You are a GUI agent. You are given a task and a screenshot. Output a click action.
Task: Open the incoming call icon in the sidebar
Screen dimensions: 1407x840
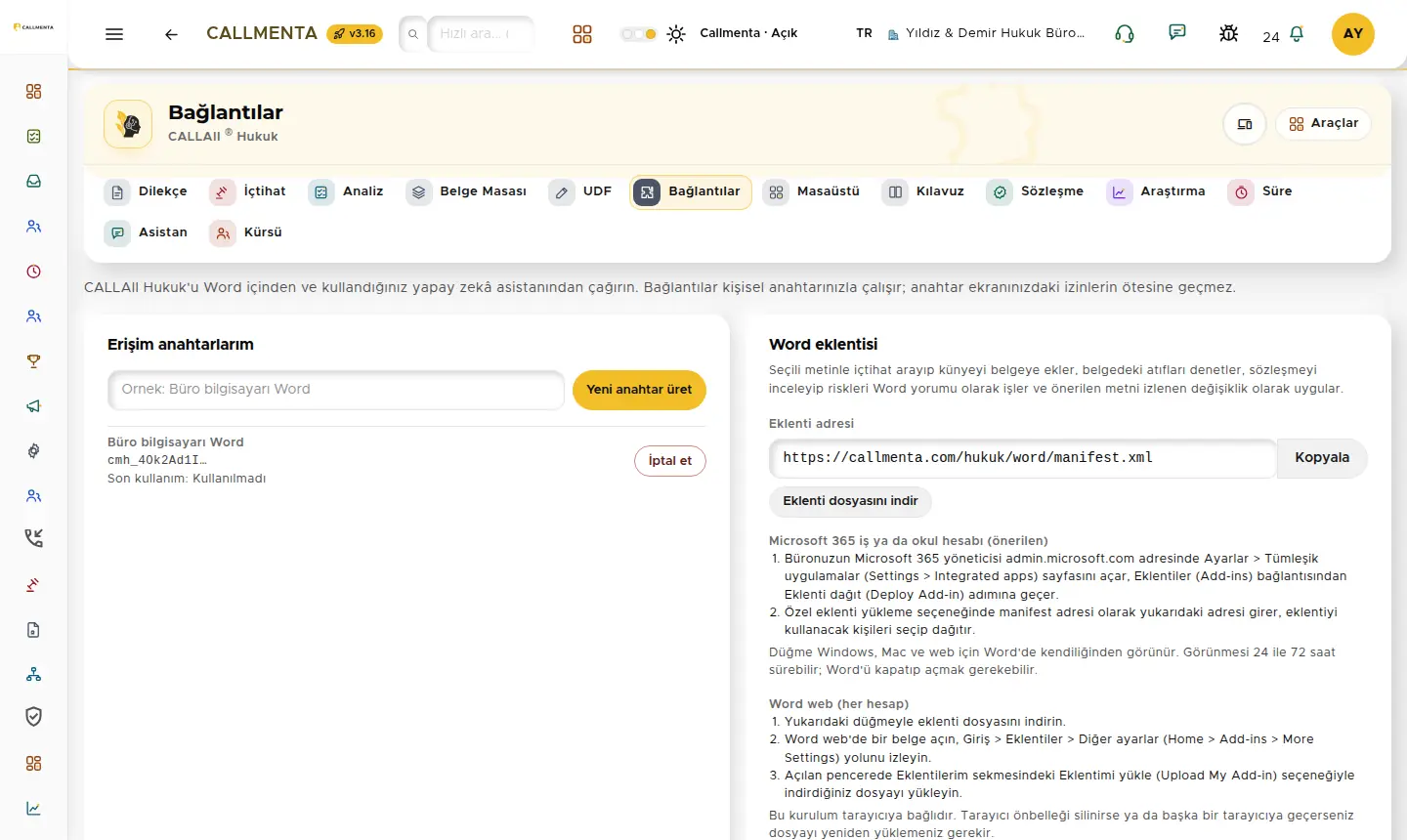(34, 538)
